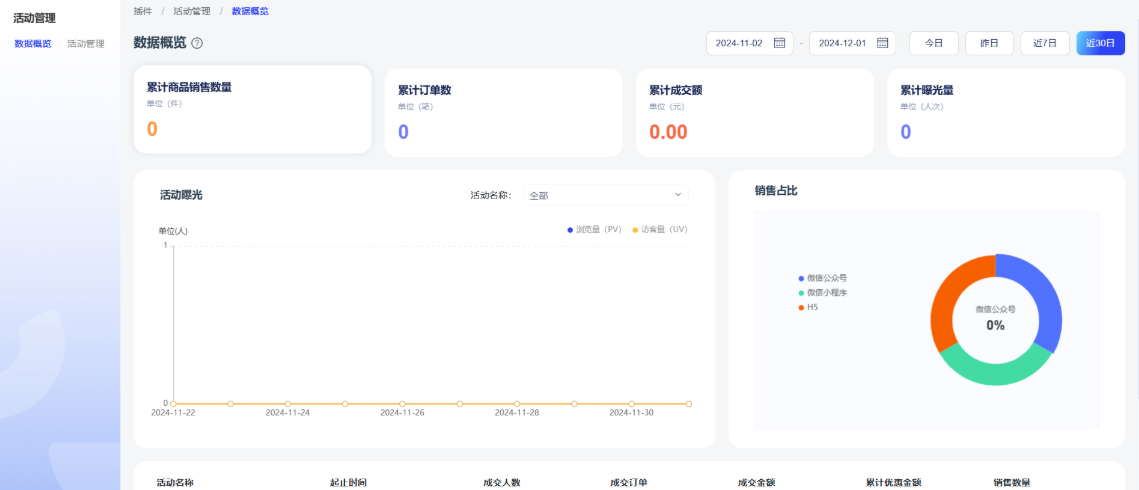Select 近30日 date range
The height and width of the screenshot is (490, 1139).
[1100, 43]
